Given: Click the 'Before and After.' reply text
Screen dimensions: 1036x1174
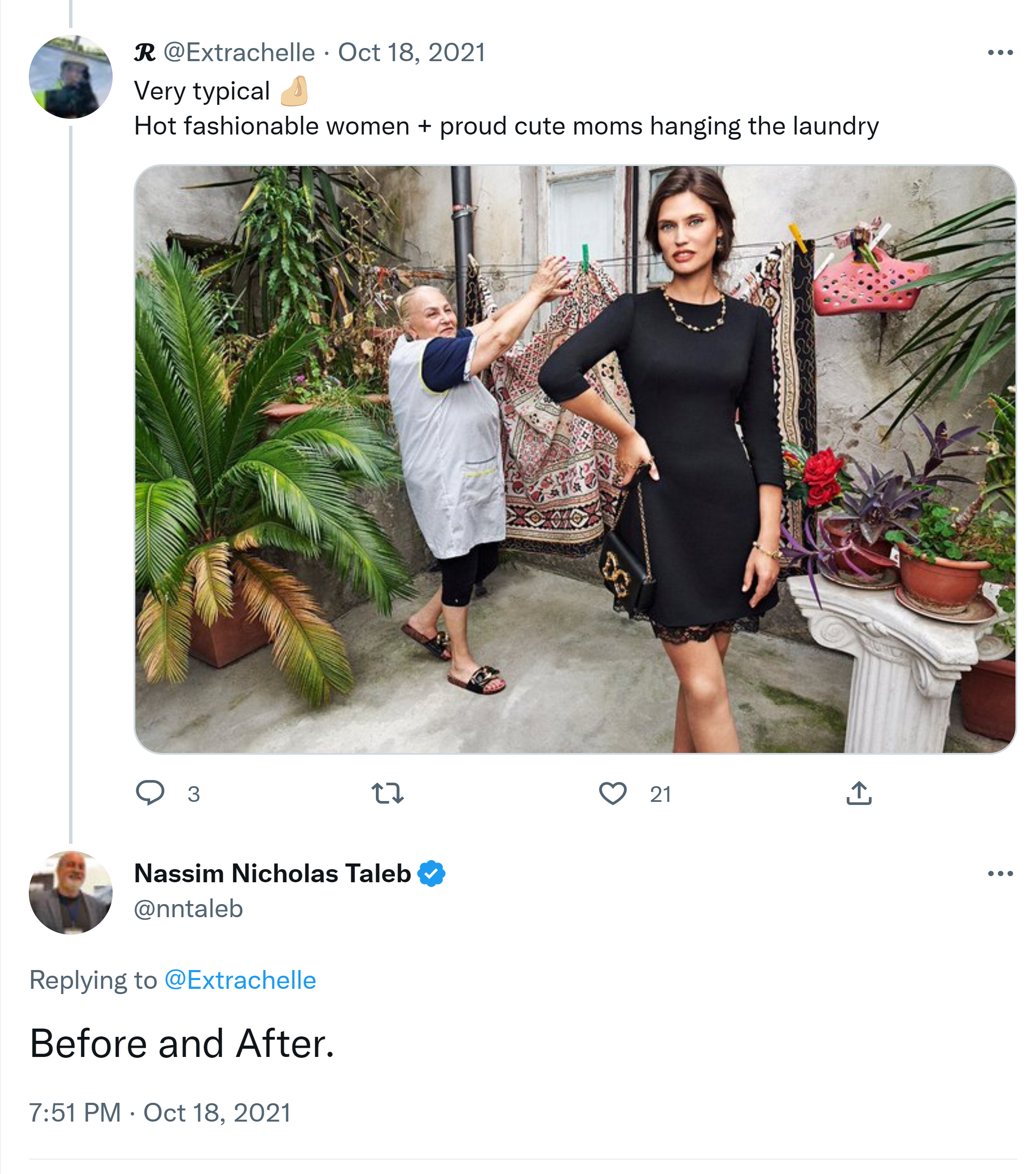Looking at the screenshot, I should [x=182, y=1043].
